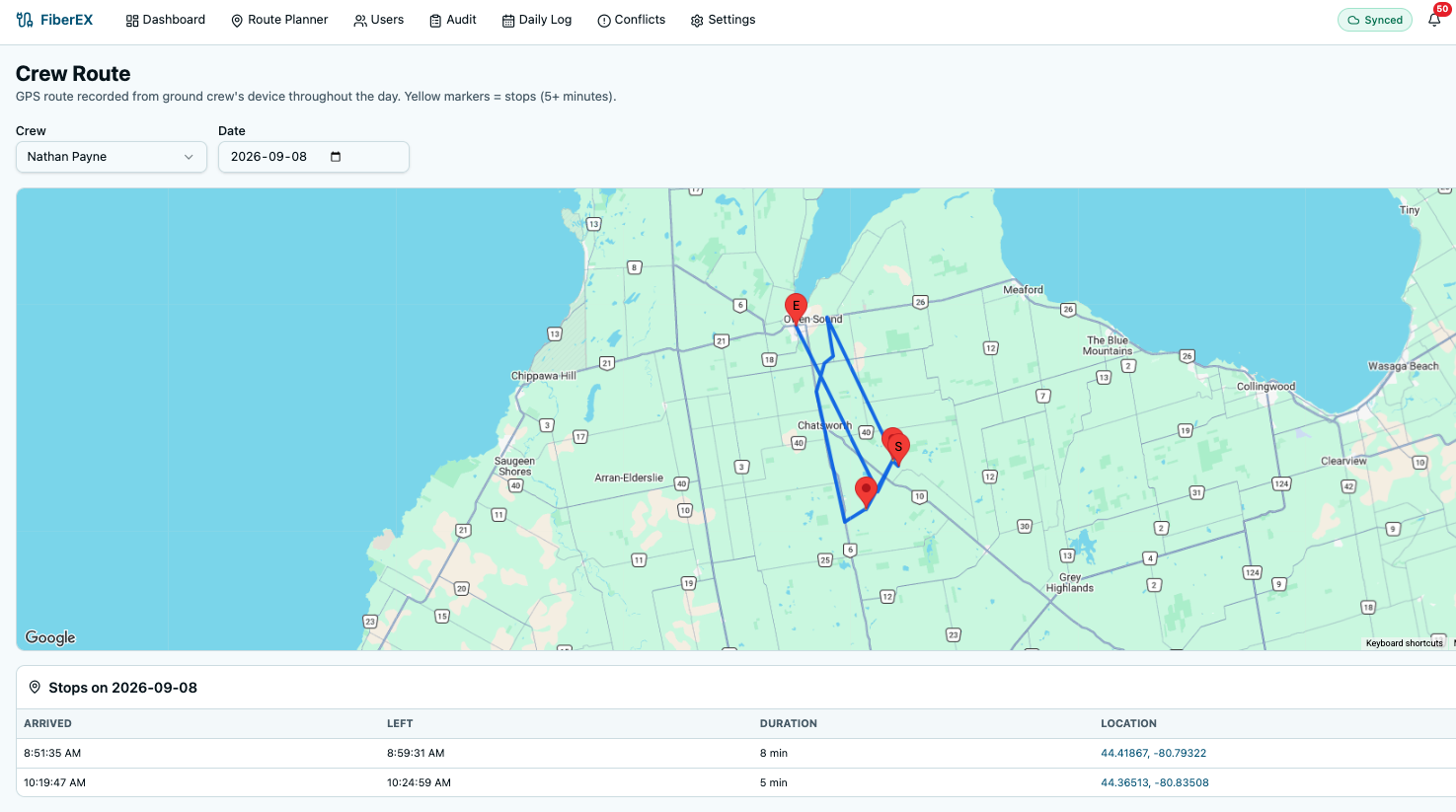Select the 8:51:35 AM arrival cell
This screenshot has width=1456, height=812.
coord(52,753)
